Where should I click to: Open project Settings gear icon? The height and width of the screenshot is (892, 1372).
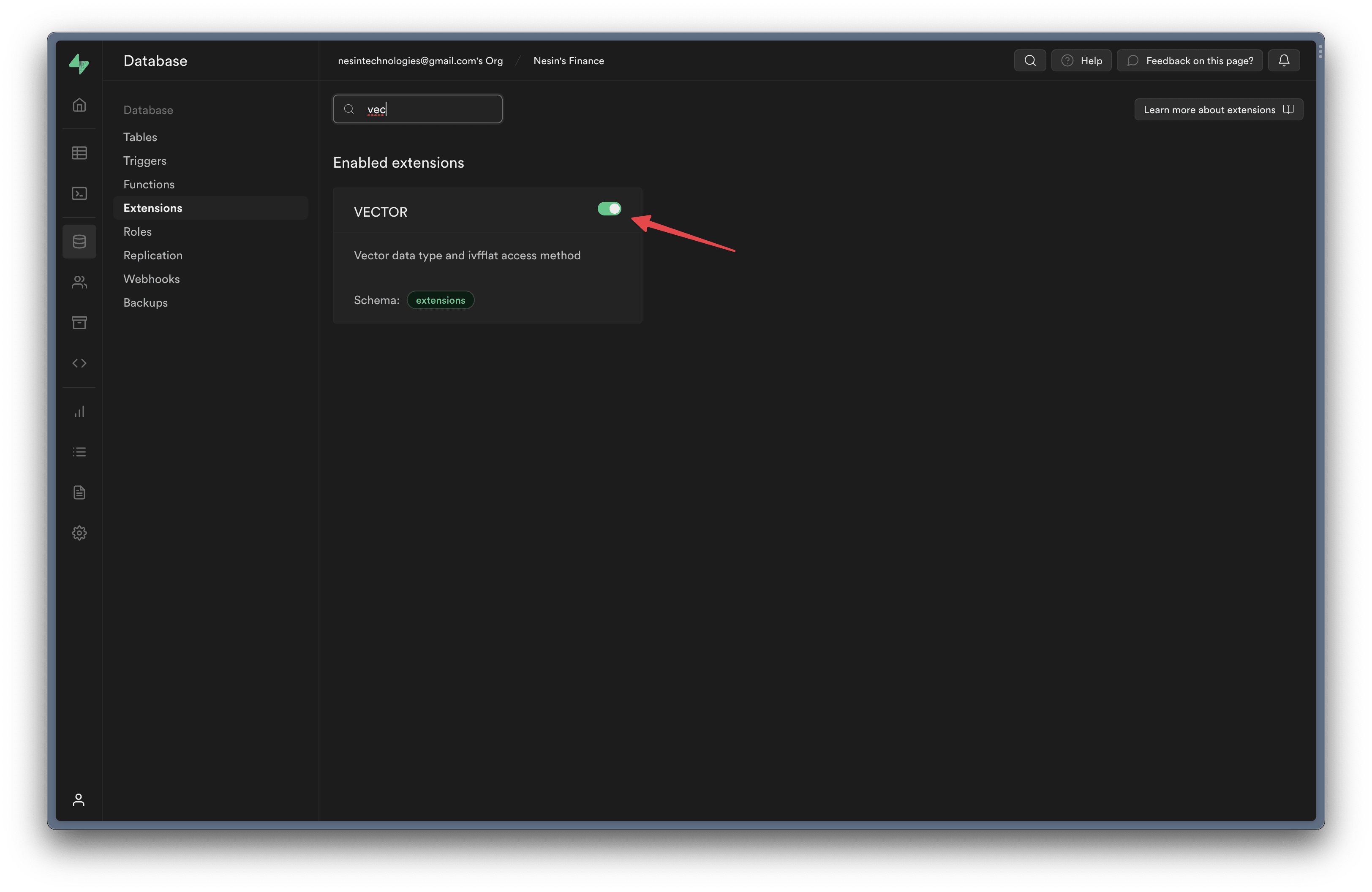click(x=79, y=533)
